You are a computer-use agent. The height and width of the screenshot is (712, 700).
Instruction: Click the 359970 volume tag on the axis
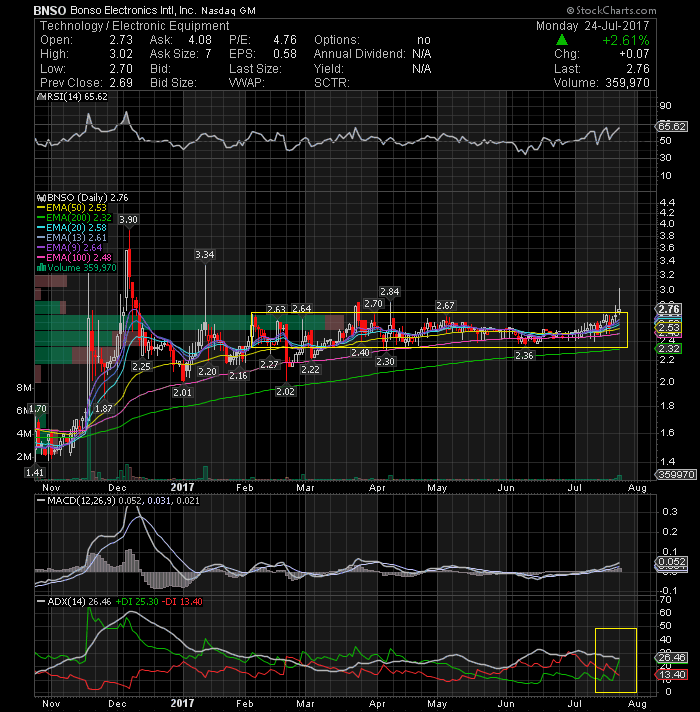[x=676, y=475]
